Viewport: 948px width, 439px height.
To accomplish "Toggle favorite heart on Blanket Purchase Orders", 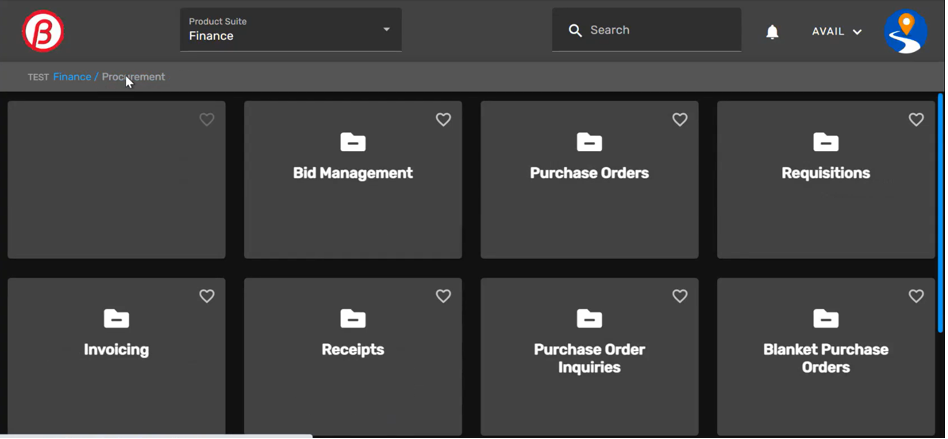I will point(916,296).
